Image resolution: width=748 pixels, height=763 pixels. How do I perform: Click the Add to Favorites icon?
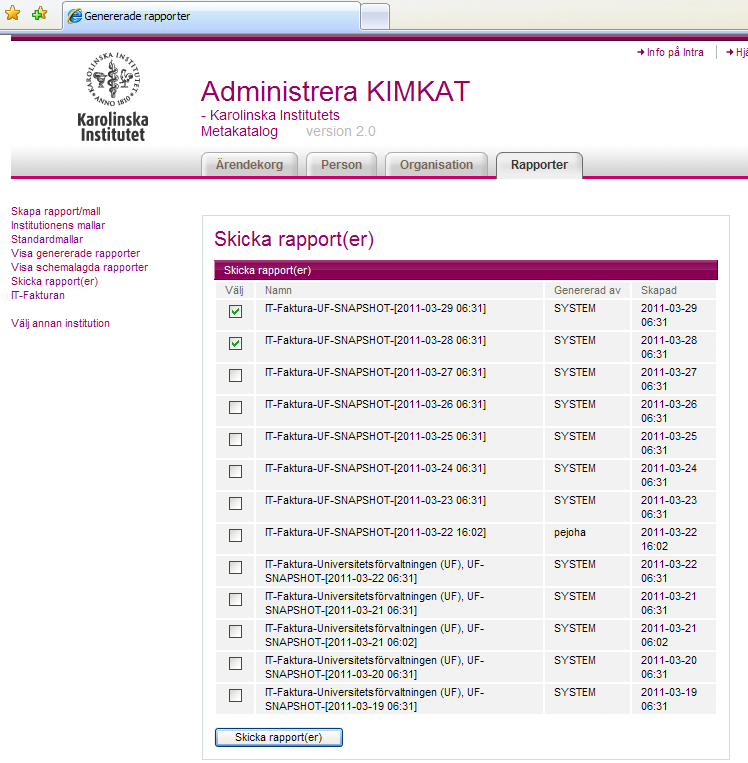[39, 14]
